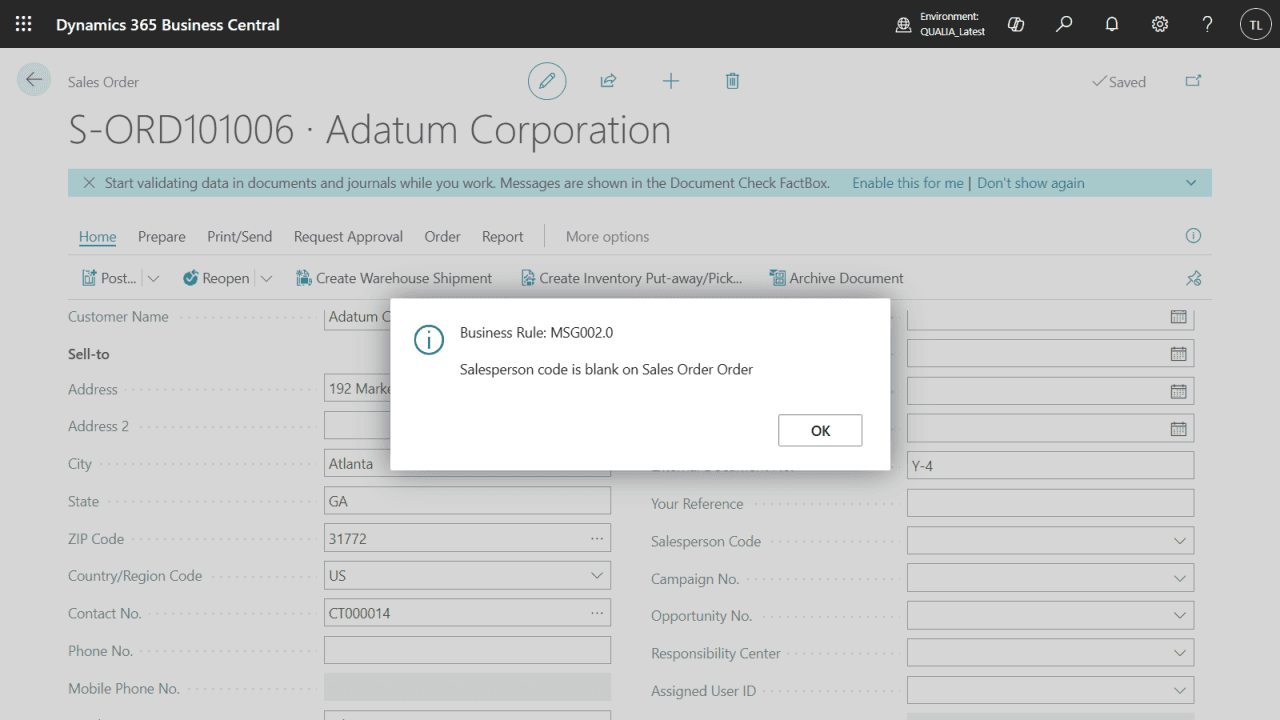The image size is (1280, 720).
Task: Expand the Opportunity No. dropdown
Action: pyautogui.click(x=1178, y=616)
